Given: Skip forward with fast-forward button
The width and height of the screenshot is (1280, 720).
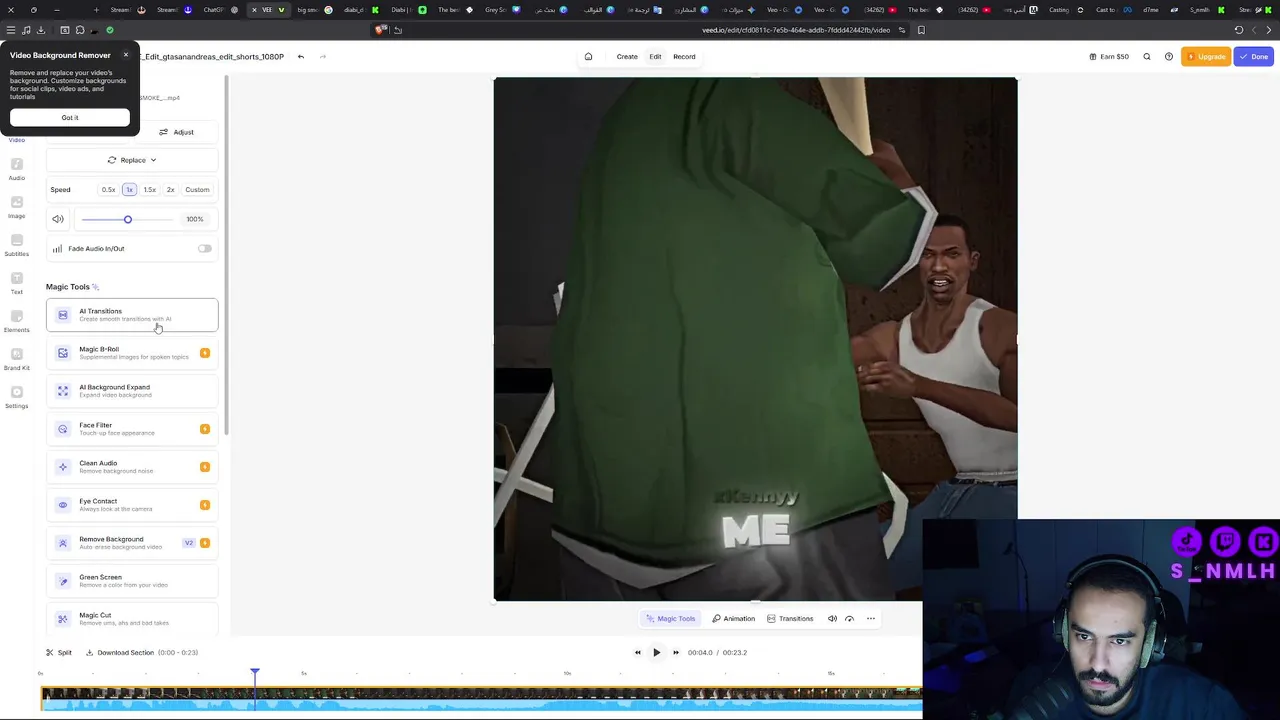Looking at the screenshot, I should (x=676, y=653).
